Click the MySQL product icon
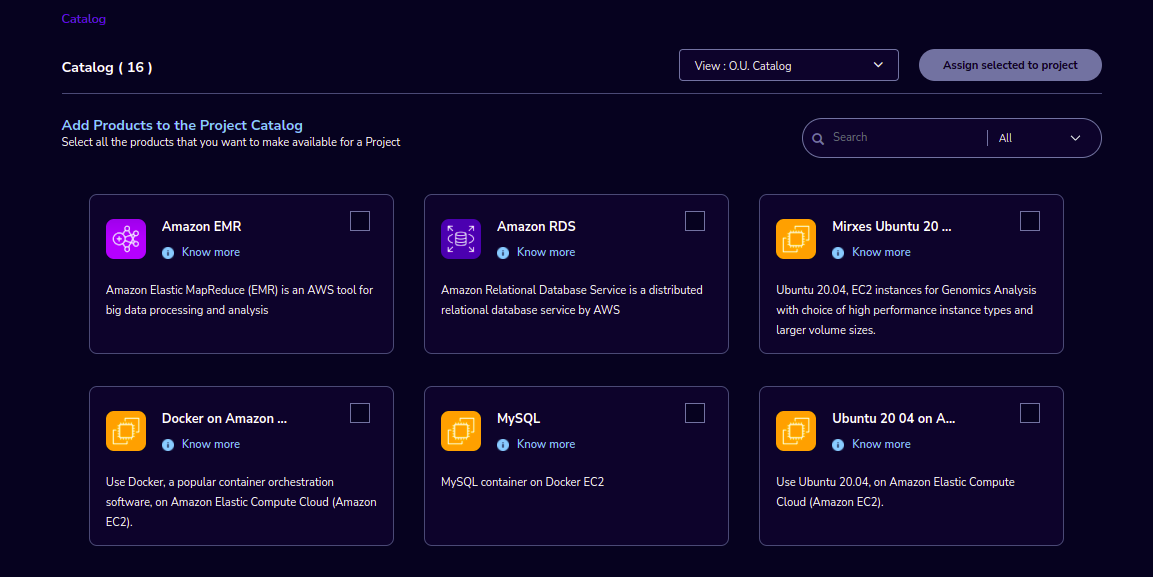Viewport: 1153px width, 577px height. 461,431
